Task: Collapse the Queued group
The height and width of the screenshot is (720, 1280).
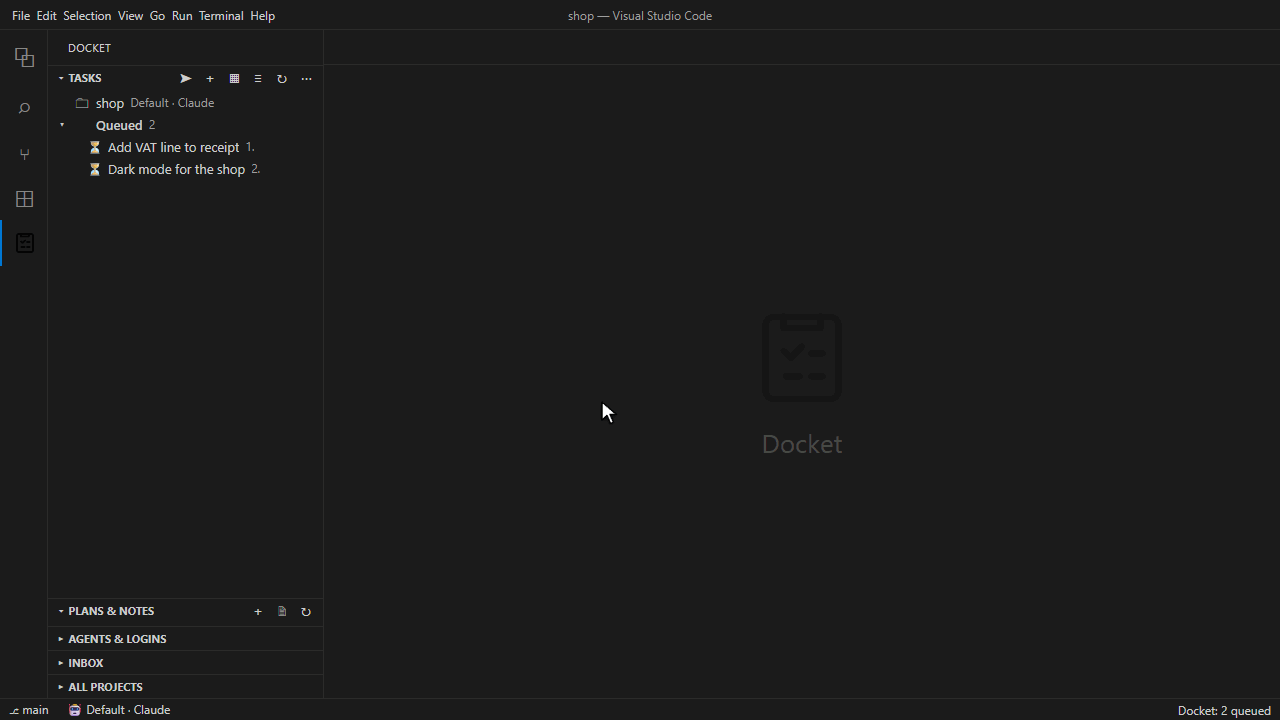Action: pyautogui.click(x=62, y=125)
